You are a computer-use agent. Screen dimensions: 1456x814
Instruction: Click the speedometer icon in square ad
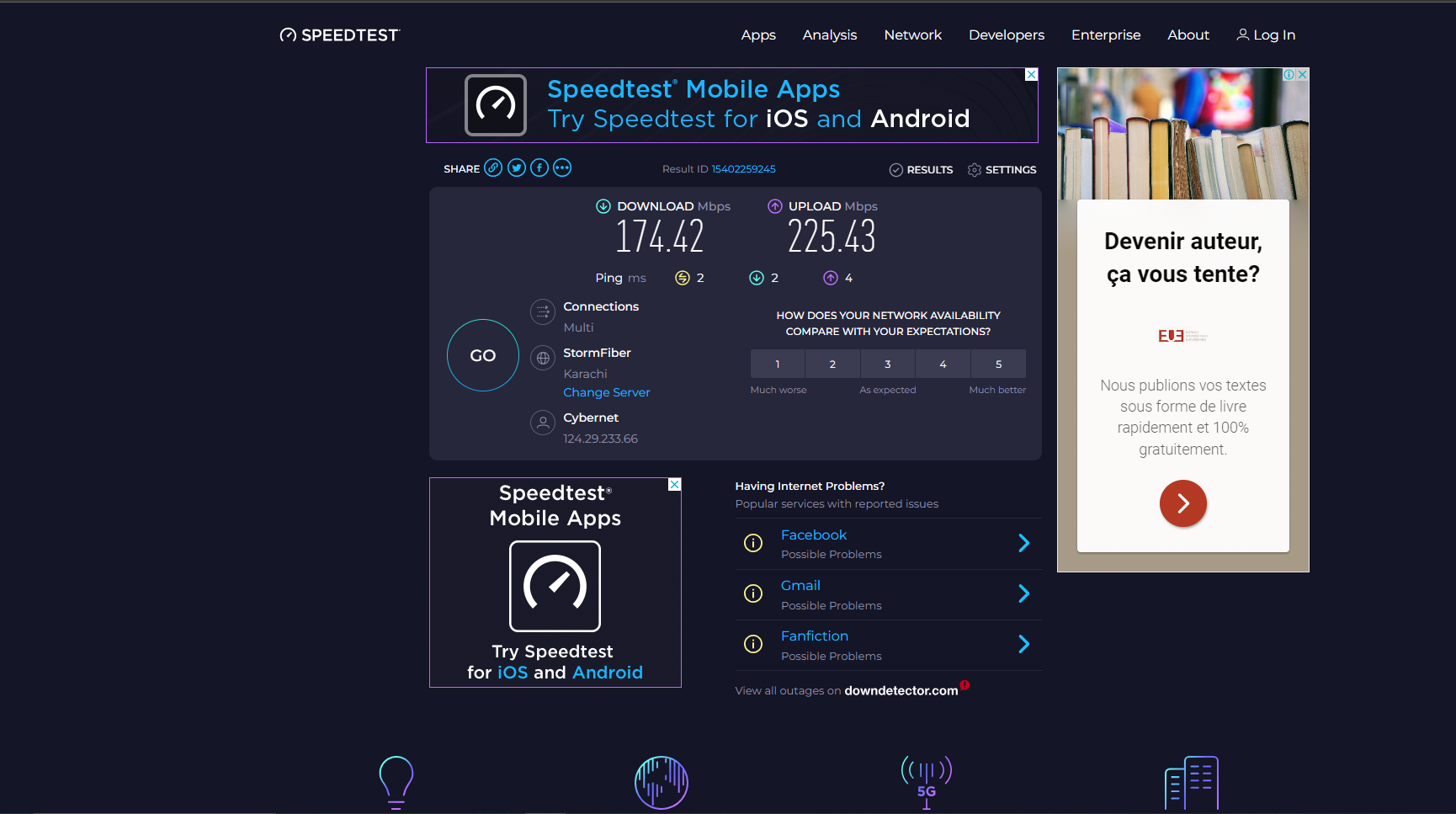tap(555, 586)
